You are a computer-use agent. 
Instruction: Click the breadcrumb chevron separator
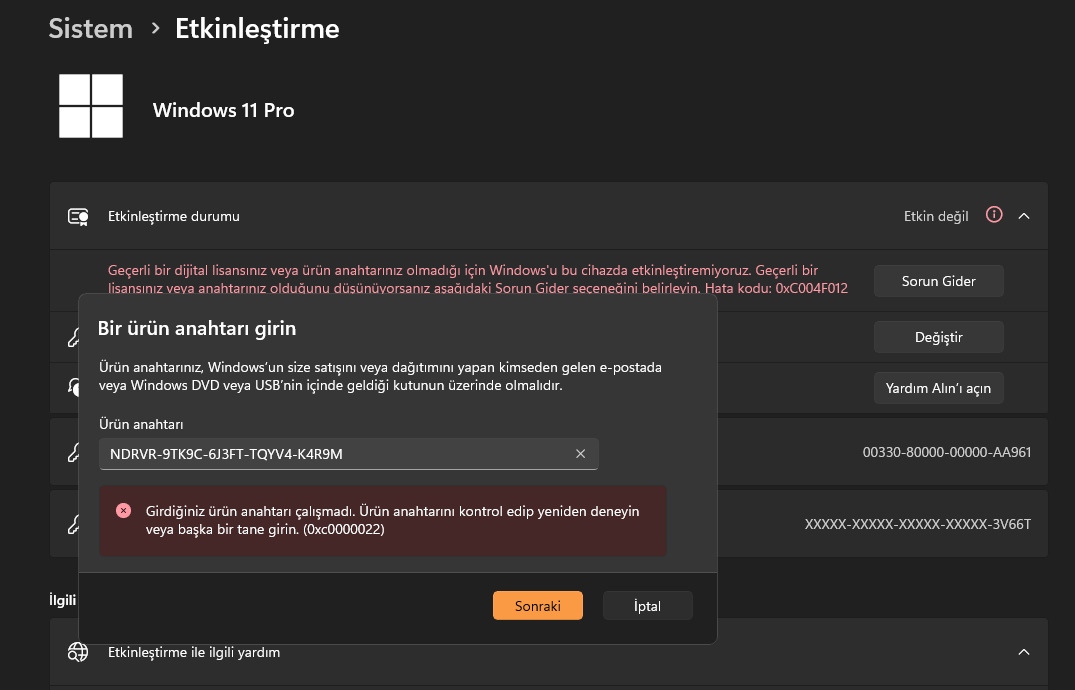[x=155, y=29]
